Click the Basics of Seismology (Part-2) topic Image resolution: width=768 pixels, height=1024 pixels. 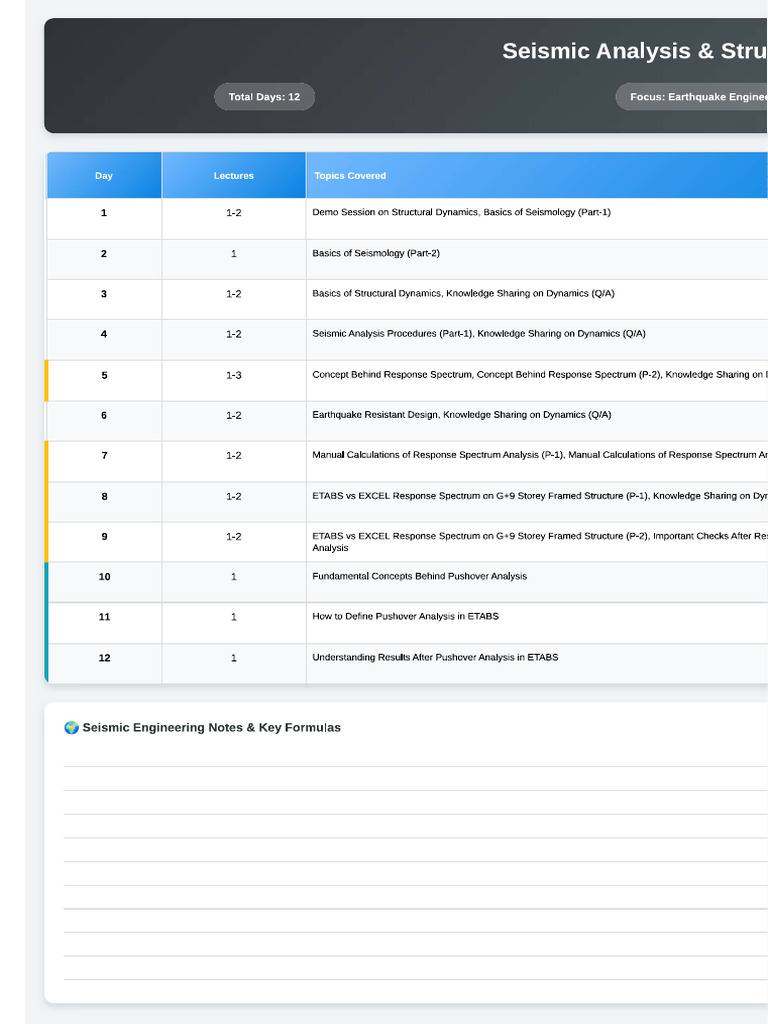376,253
